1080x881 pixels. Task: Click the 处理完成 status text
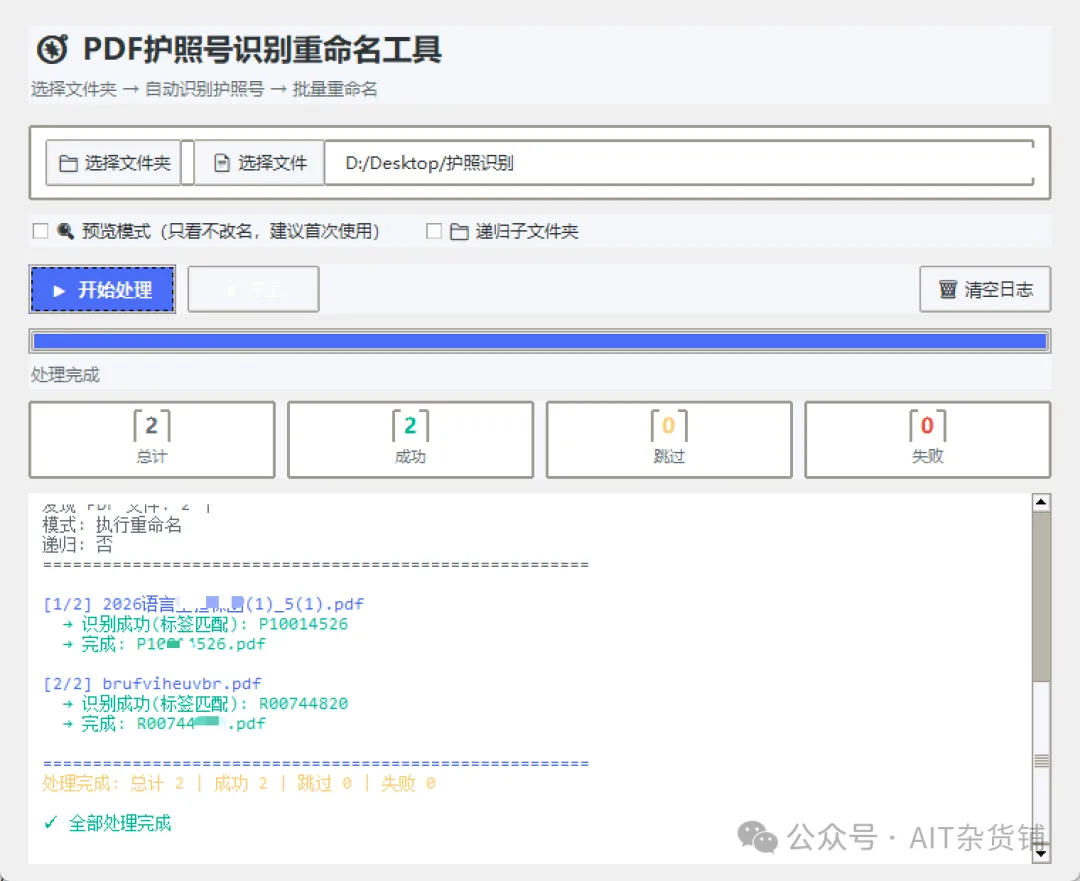[65, 375]
